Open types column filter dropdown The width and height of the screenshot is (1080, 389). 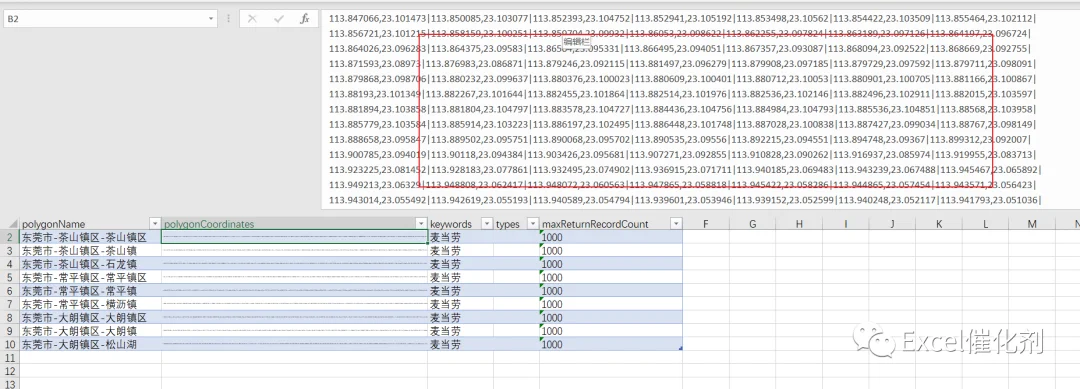pyautogui.click(x=532, y=224)
